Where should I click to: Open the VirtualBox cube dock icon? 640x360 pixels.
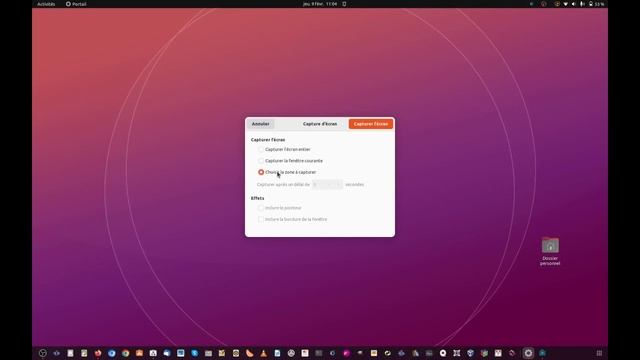click(x=470, y=353)
